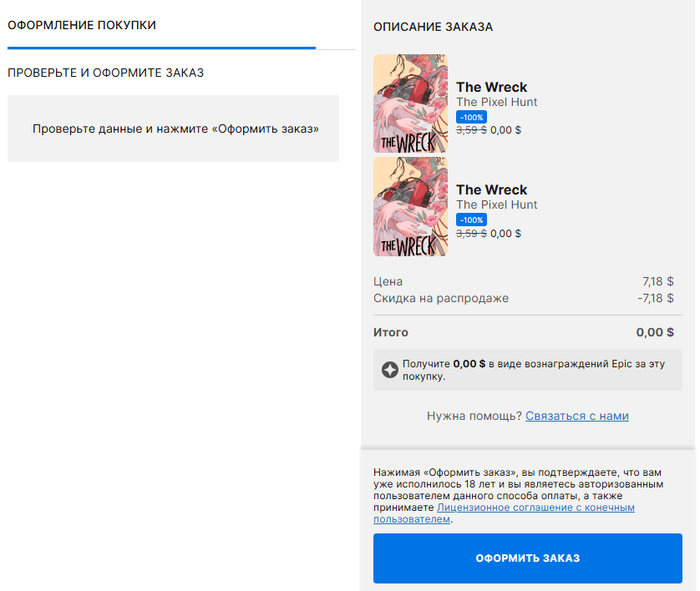Screen dimensions: 700x591
Task: Click the Epic rewards notice text
Action: point(534,370)
